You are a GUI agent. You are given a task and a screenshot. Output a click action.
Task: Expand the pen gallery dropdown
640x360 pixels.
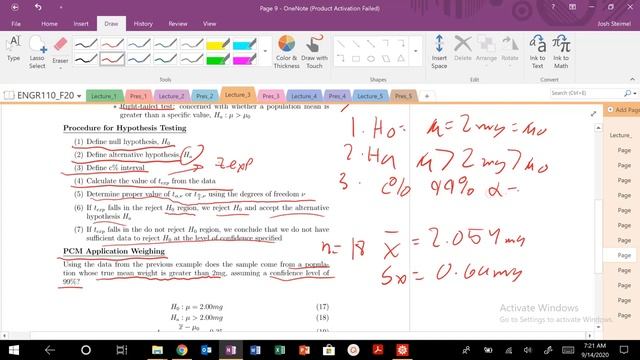click(x=265, y=51)
